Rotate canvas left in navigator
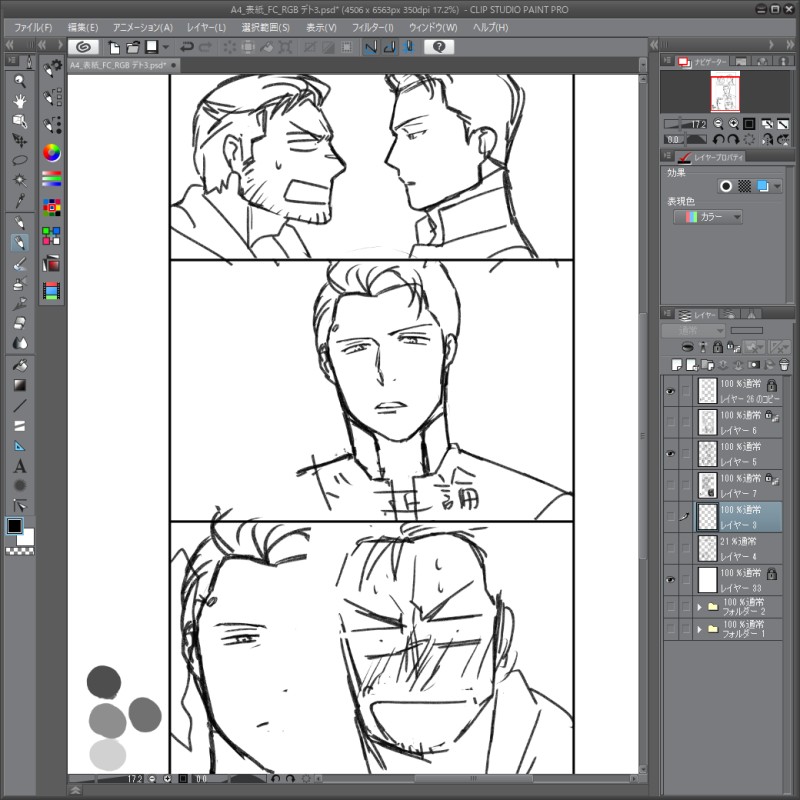This screenshot has width=800, height=800. coord(718,139)
